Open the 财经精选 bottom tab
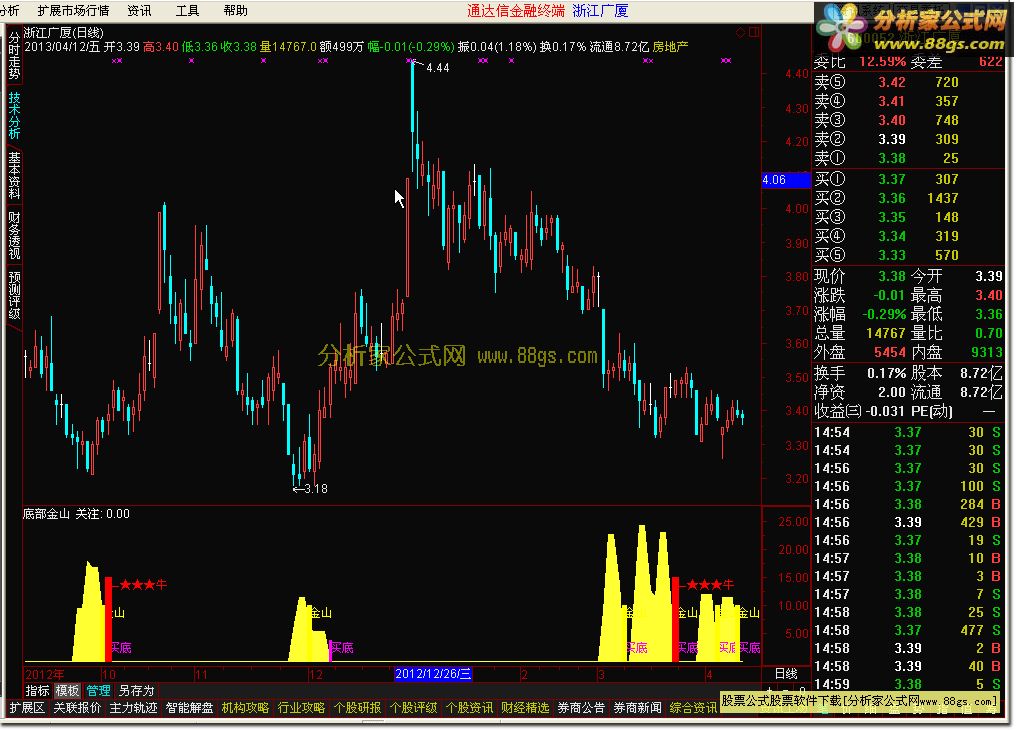The height and width of the screenshot is (730, 1016). click(525, 707)
